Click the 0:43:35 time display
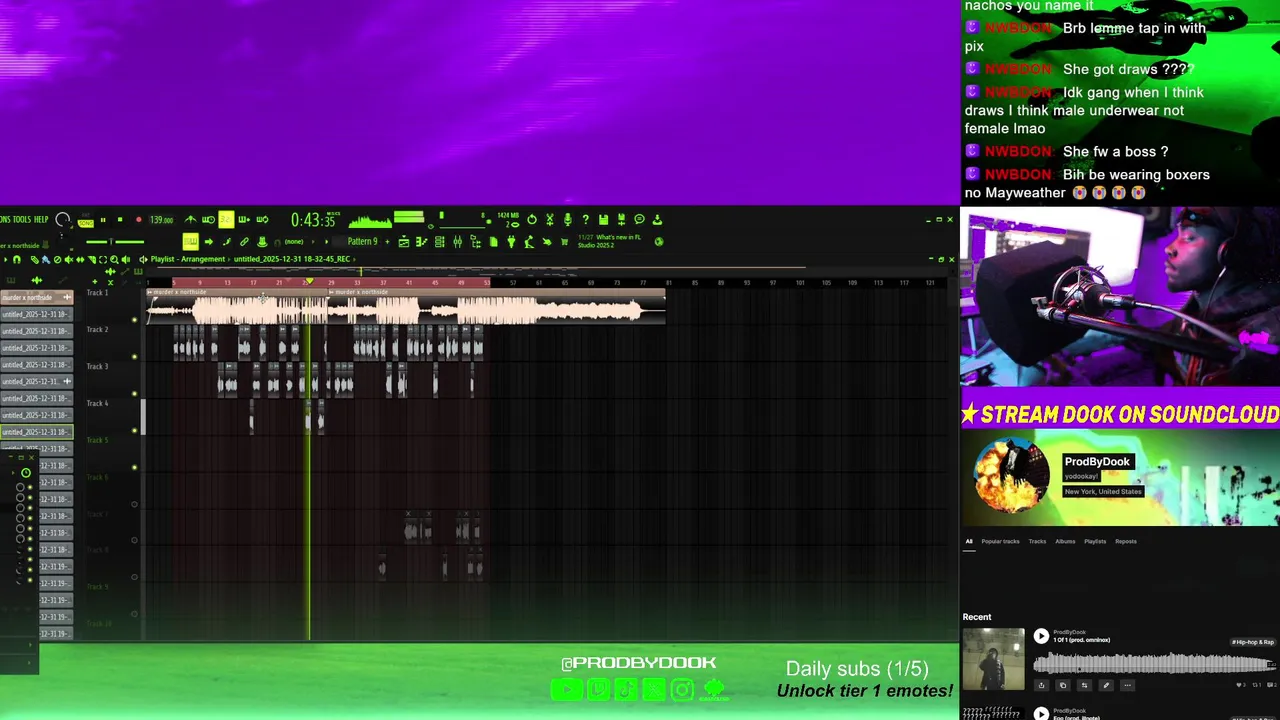The height and width of the screenshot is (720, 1280). click(x=313, y=220)
